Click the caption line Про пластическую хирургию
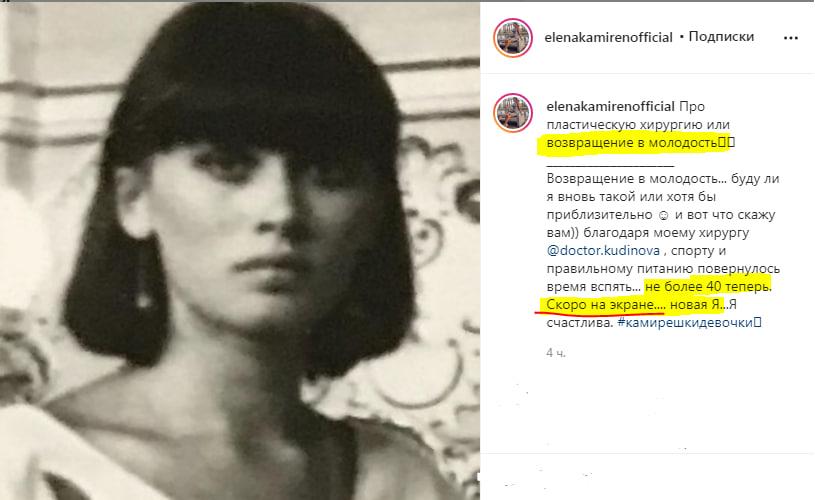The image size is (815, 500). tap(626, 116)
